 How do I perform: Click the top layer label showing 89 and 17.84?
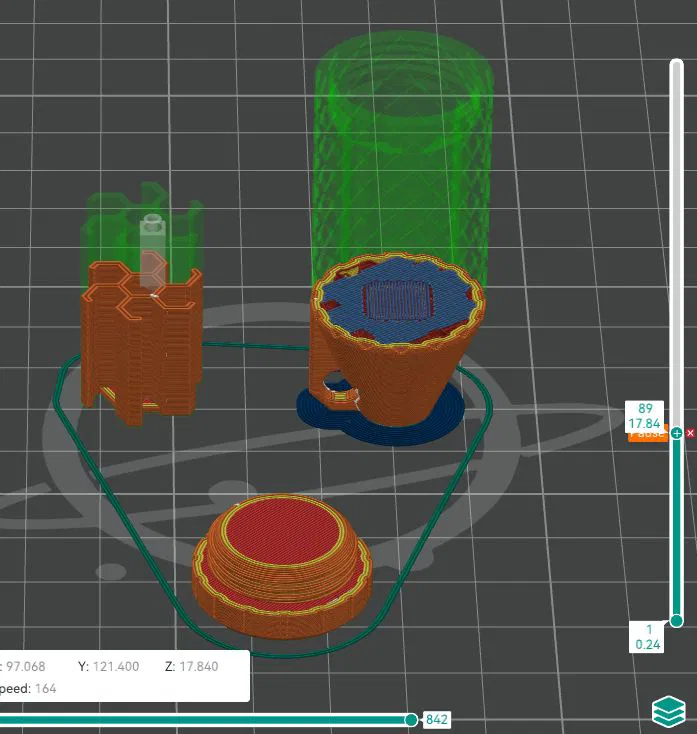tap(645, 416)
